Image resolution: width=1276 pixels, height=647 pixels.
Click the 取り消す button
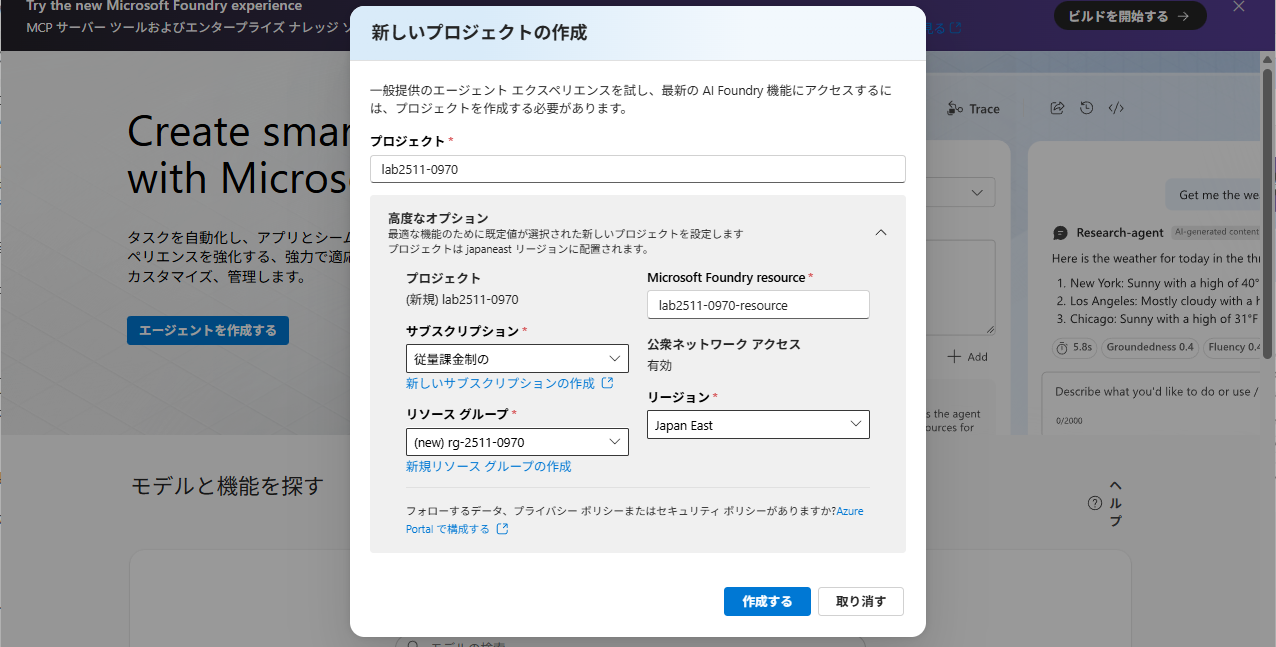coord(860,601)
